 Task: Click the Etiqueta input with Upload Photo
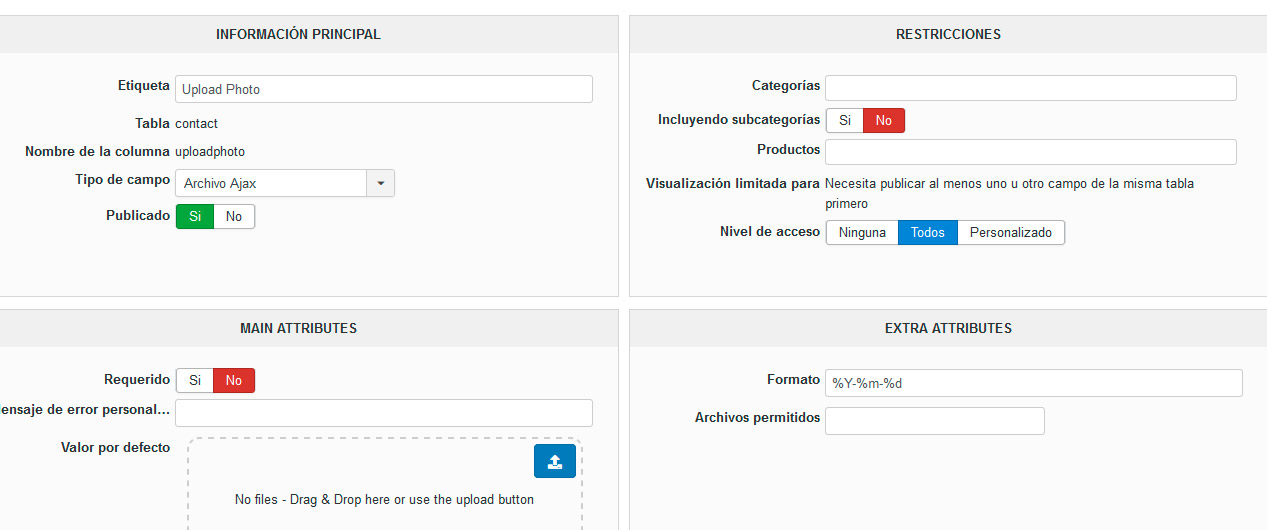(384, 89)
